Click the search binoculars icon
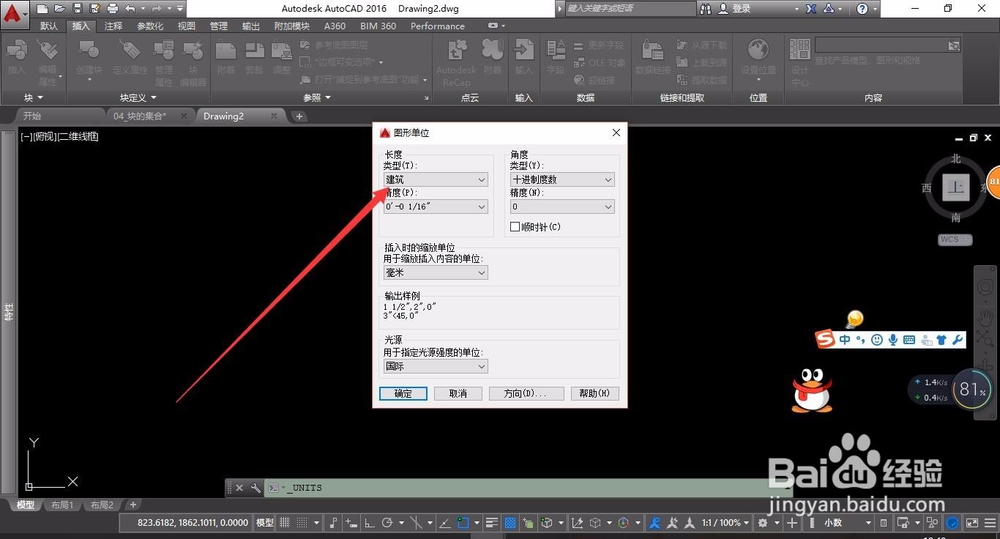 705,9
